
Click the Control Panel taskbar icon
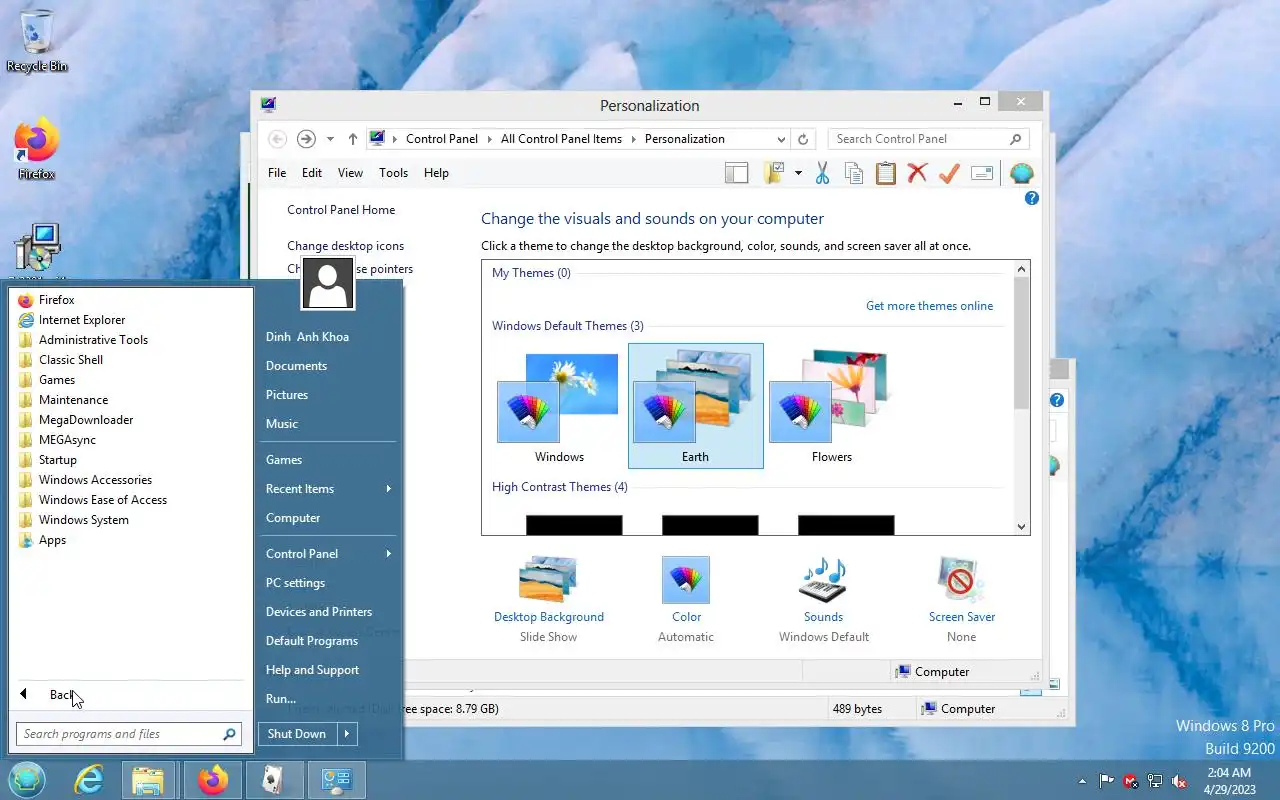[336, 780]
